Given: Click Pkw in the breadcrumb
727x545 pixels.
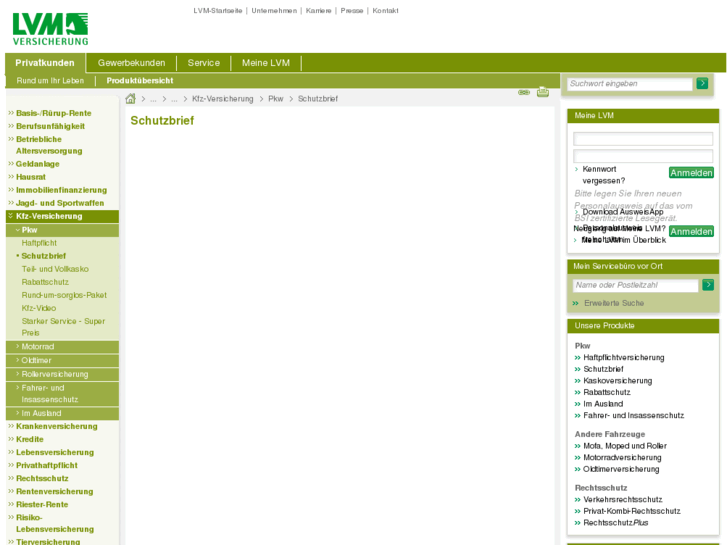Looking at the screenshot, I should [x=275, y=99].
